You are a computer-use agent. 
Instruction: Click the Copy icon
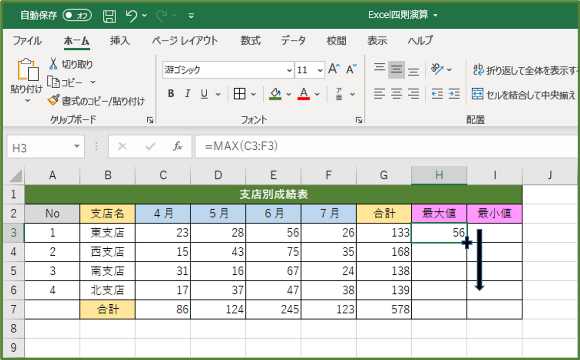click(x=54, y=82)
